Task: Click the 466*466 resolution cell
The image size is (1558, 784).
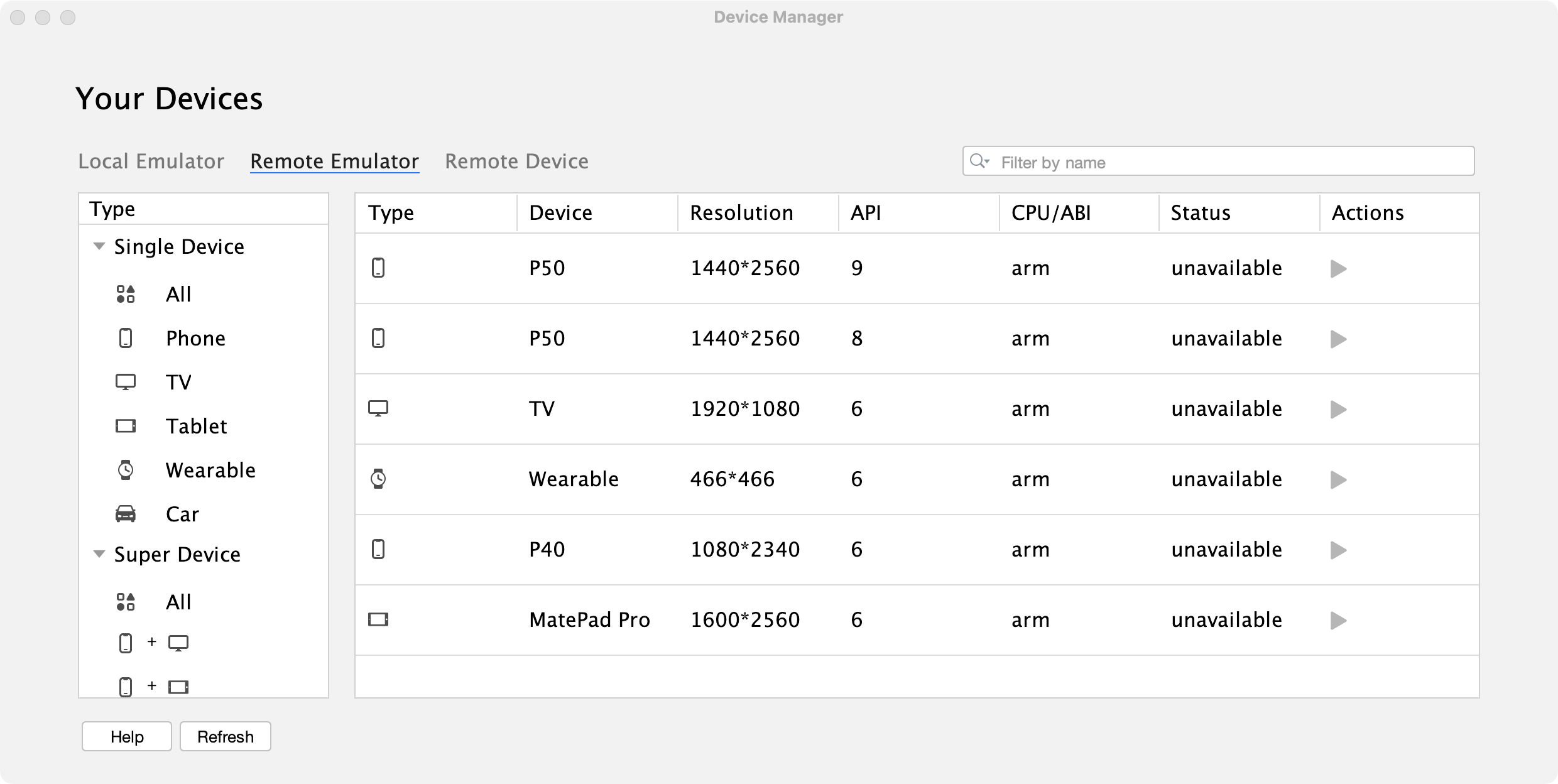Action: 733,479
